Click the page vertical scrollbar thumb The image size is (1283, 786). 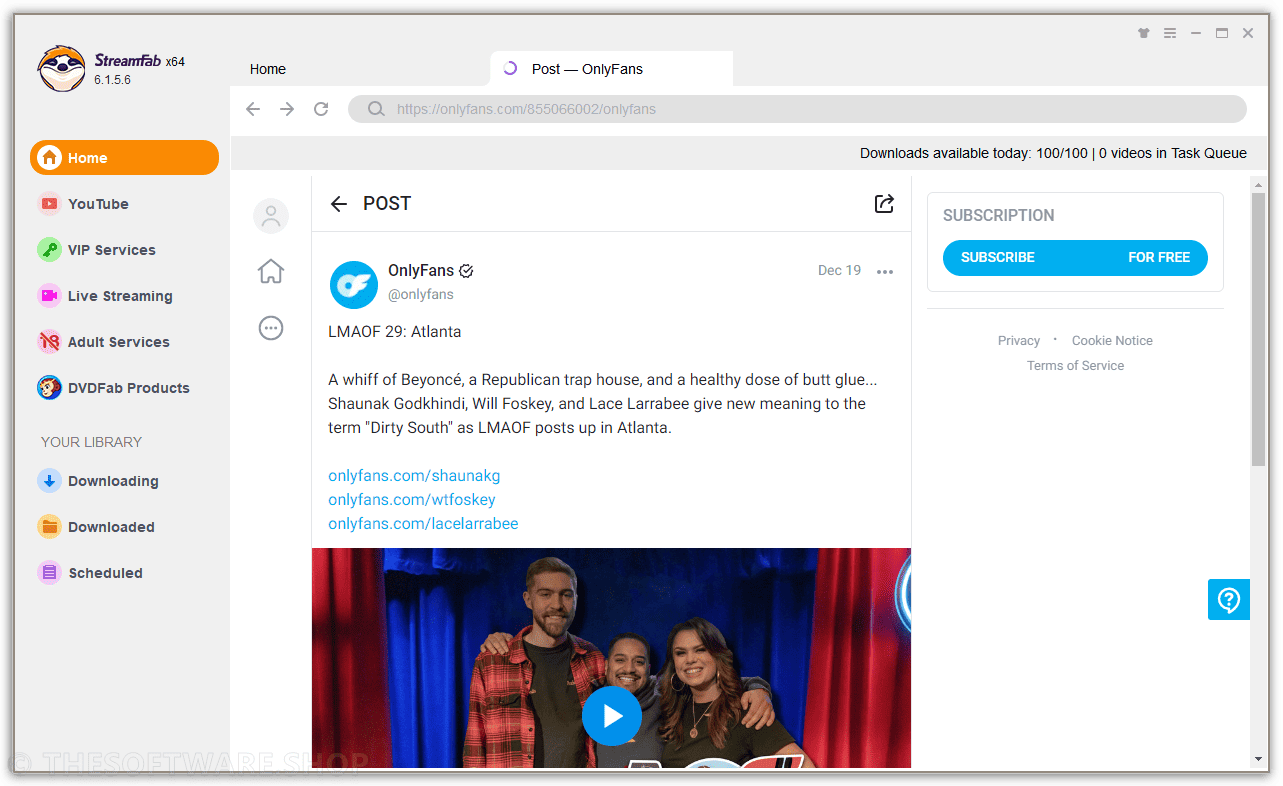[1258, 329]
